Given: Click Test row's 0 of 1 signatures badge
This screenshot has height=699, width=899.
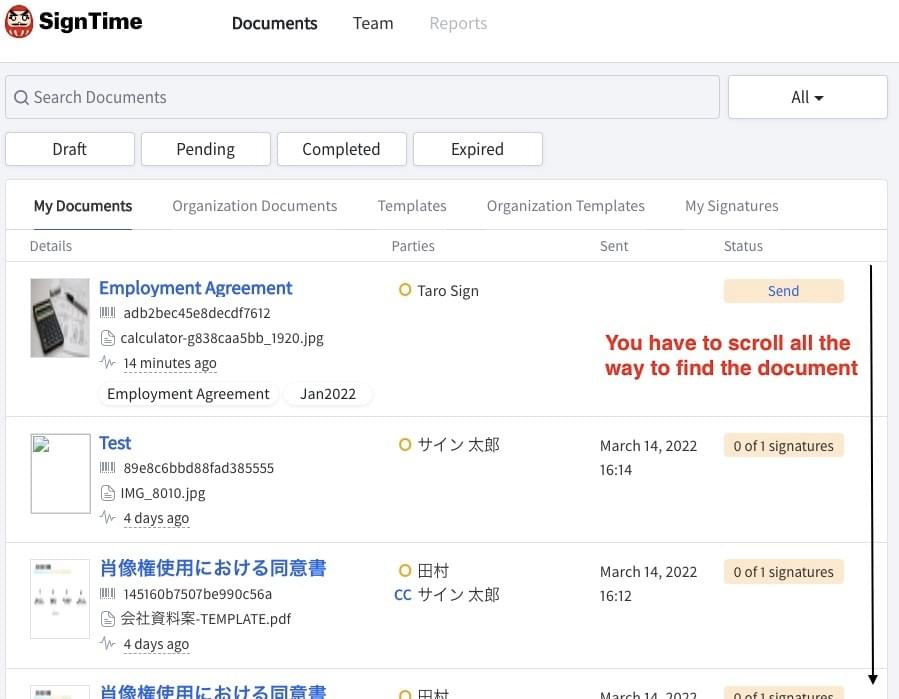Looking at the screenshot, I should [x=783, y=446].
